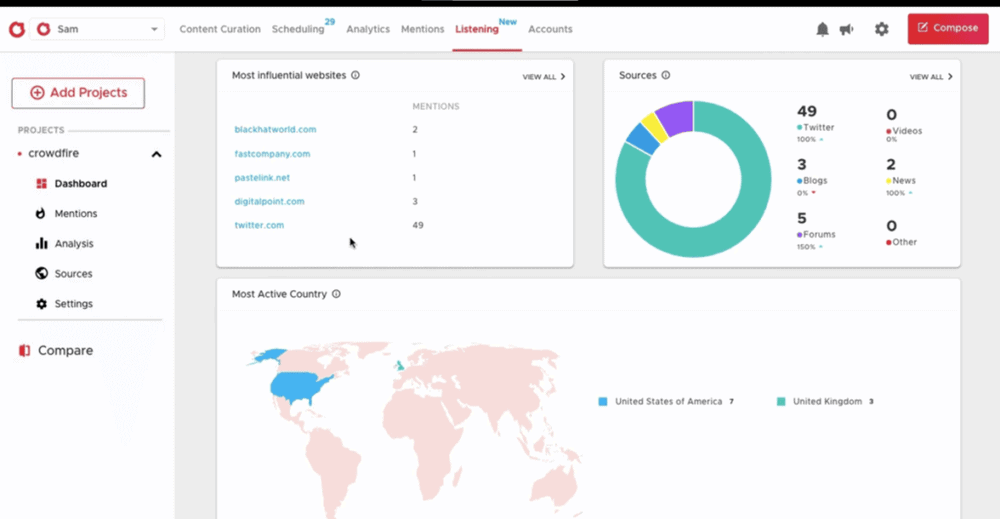Click the 49 mentions value for twitter.com

click(418, 225)
